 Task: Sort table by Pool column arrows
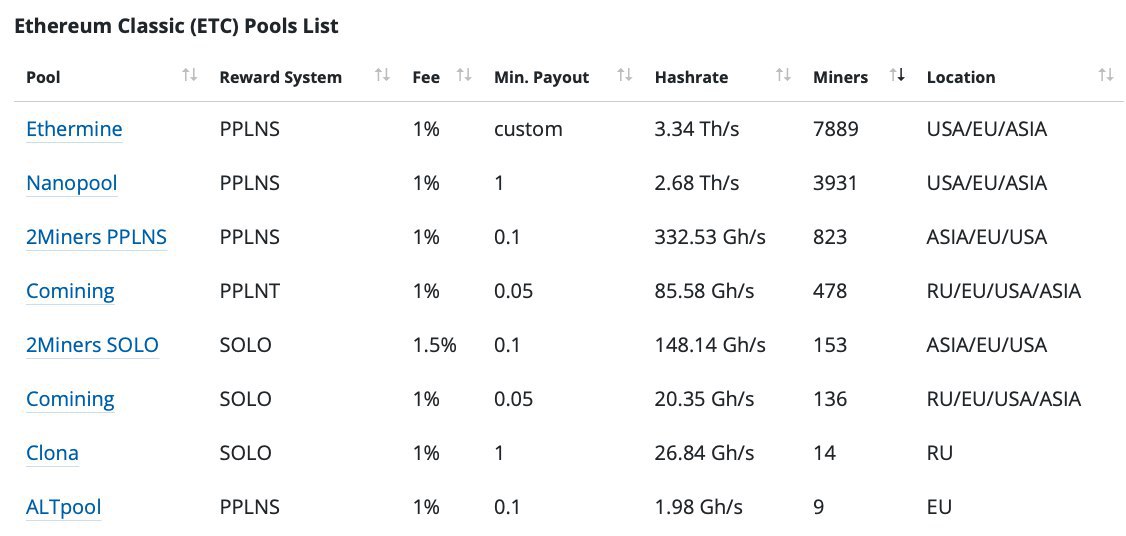tap(190, 75)
